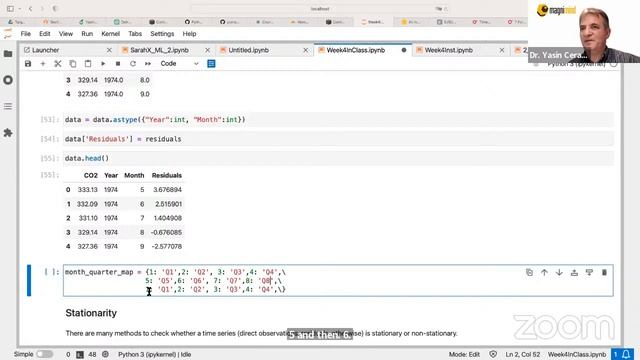Click the shield trusted-notebook status icon

(493, 355)
